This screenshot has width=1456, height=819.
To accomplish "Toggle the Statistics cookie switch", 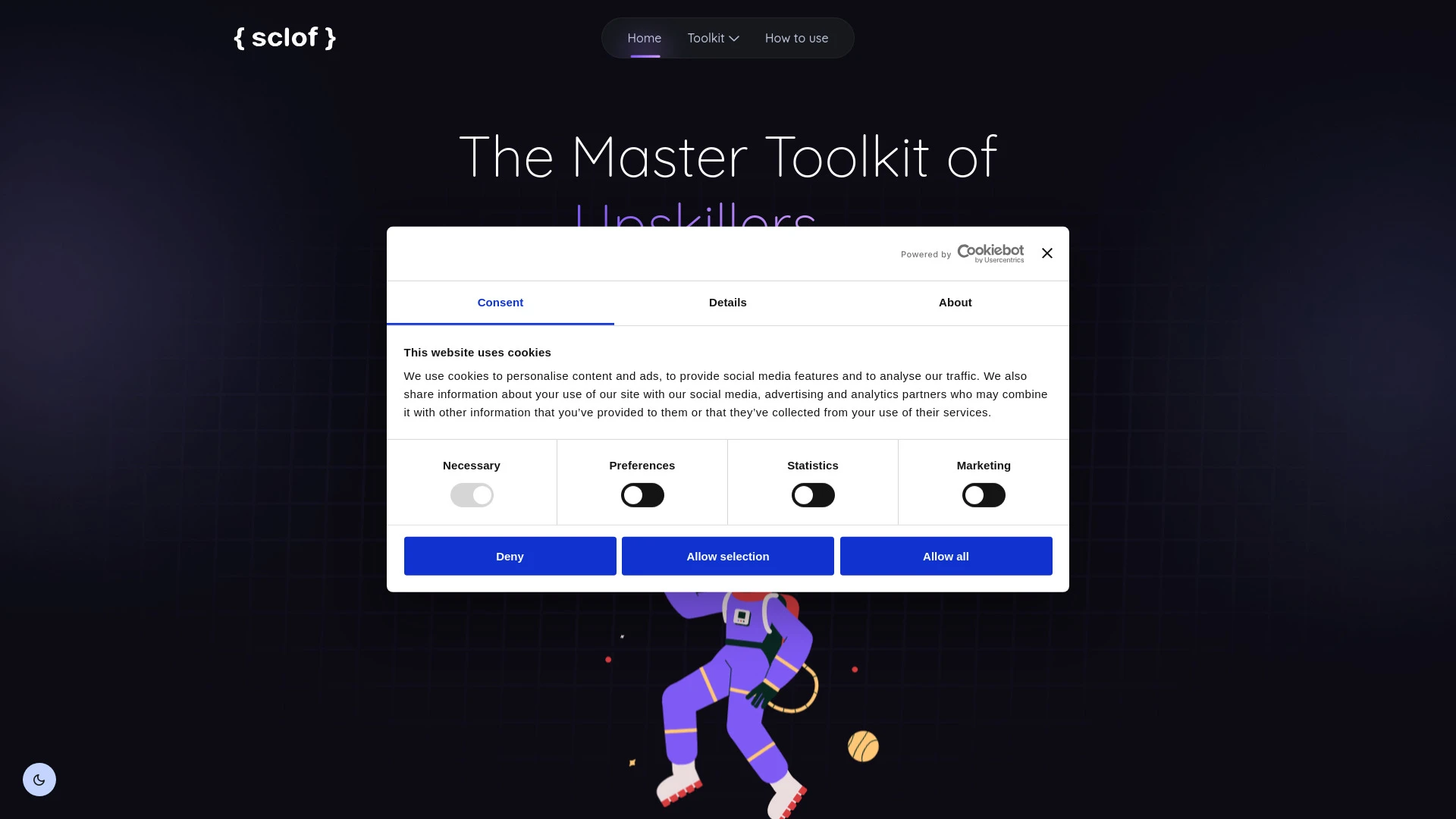I will [x=812, y=495].
